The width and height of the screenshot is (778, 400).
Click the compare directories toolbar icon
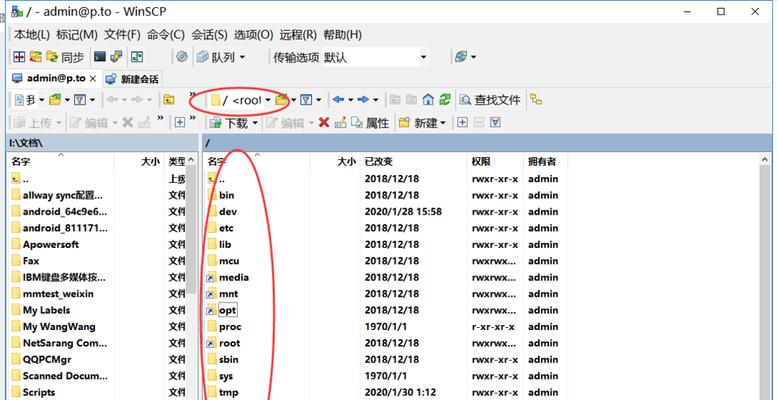pos(19,57)
